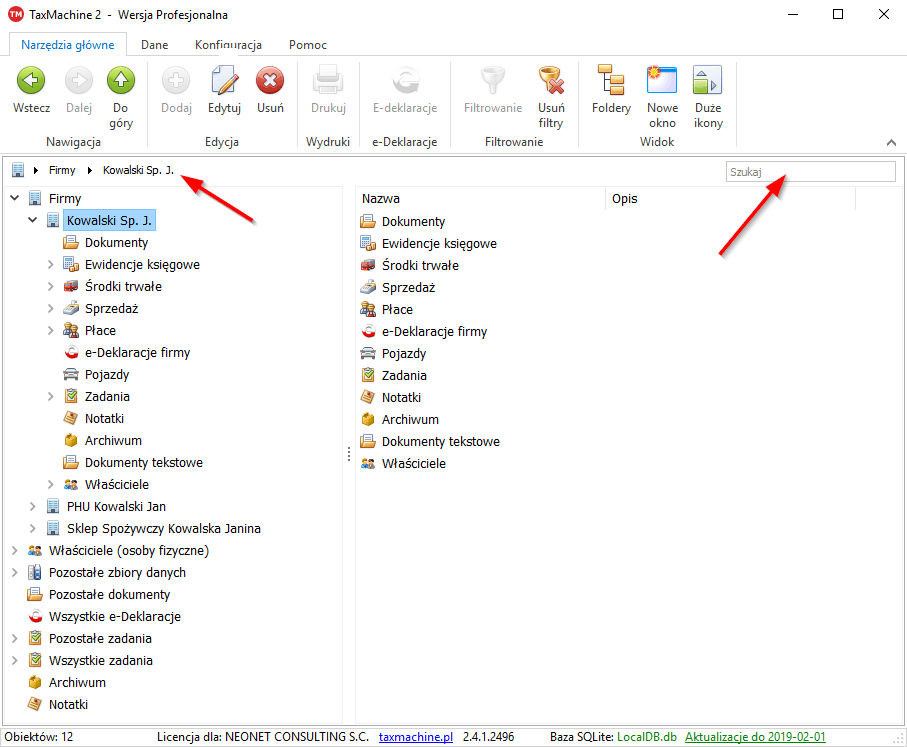Switch to the Konfiguracja tab

tap(228, 45)
